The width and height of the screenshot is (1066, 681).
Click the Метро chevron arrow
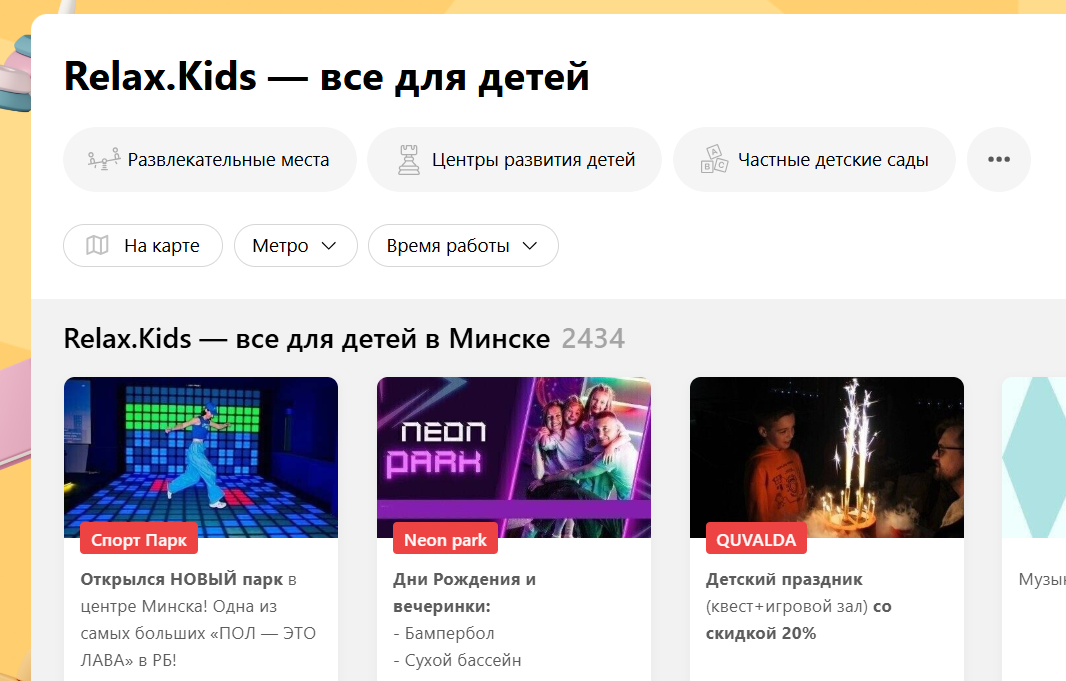coord(329,245)
